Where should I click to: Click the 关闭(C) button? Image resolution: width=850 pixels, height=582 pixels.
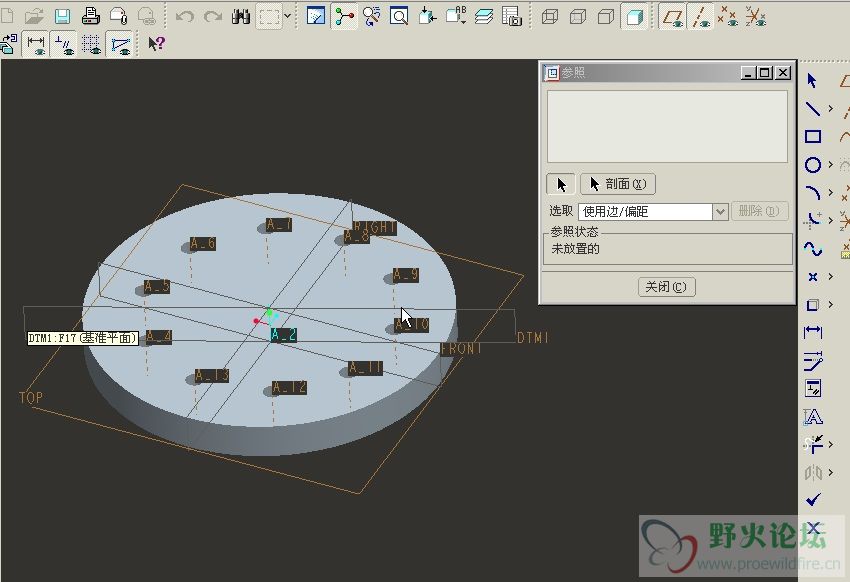click(x=666, y=287)
